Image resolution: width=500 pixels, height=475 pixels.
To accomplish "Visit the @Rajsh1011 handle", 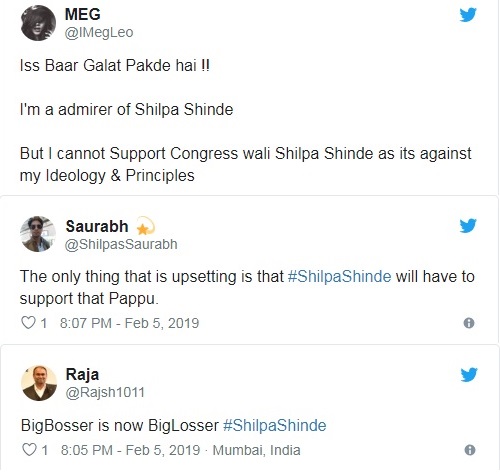I will coord(105,392).
